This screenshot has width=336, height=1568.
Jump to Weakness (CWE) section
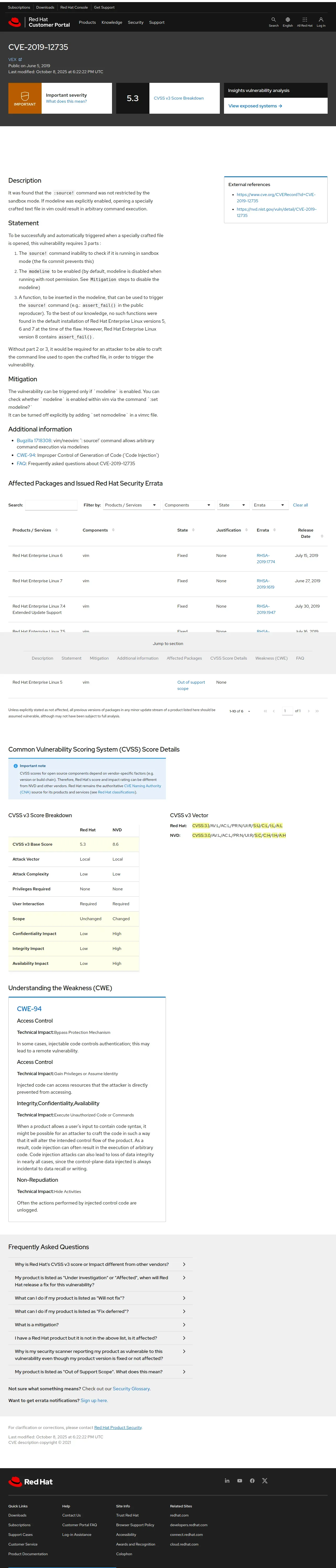[x=271, y=658]
